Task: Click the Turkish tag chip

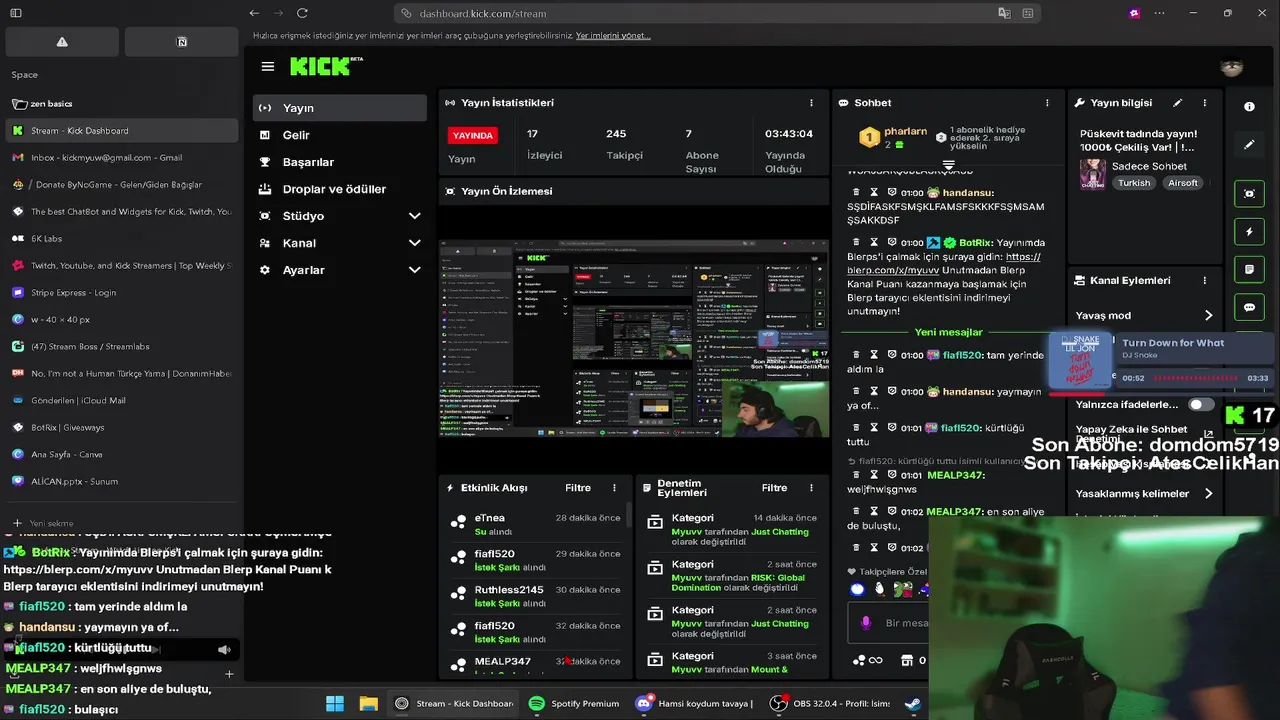Action: tap(1134, 183)
